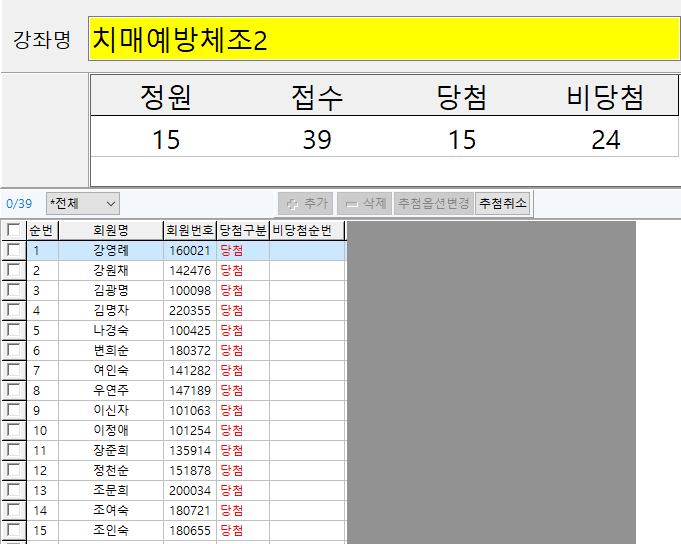
Task: Click the plus icon on 추가 button
Action: tap(293, 204)
